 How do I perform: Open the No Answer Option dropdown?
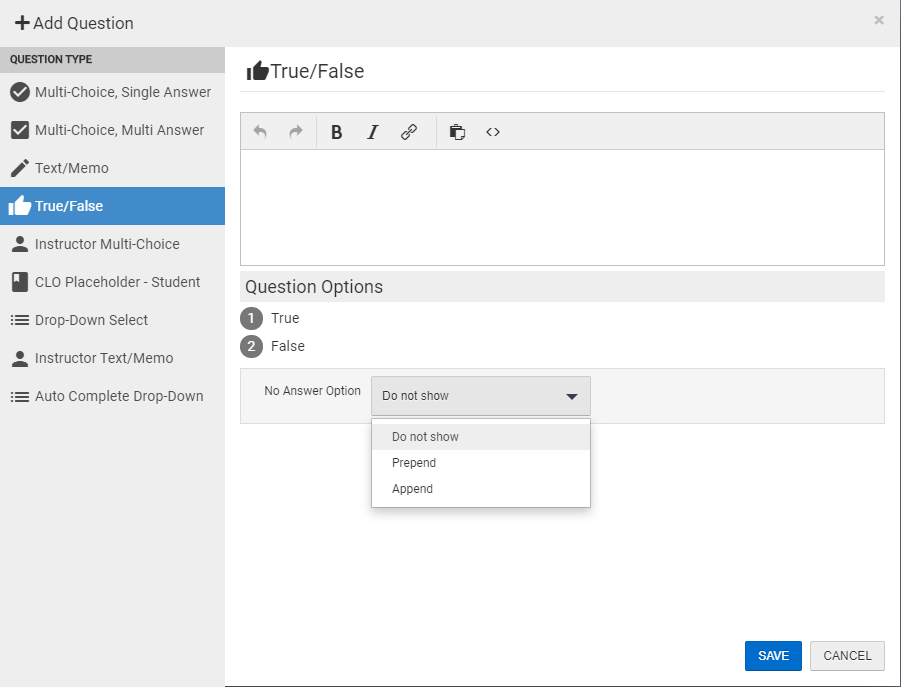pos(481,396)
